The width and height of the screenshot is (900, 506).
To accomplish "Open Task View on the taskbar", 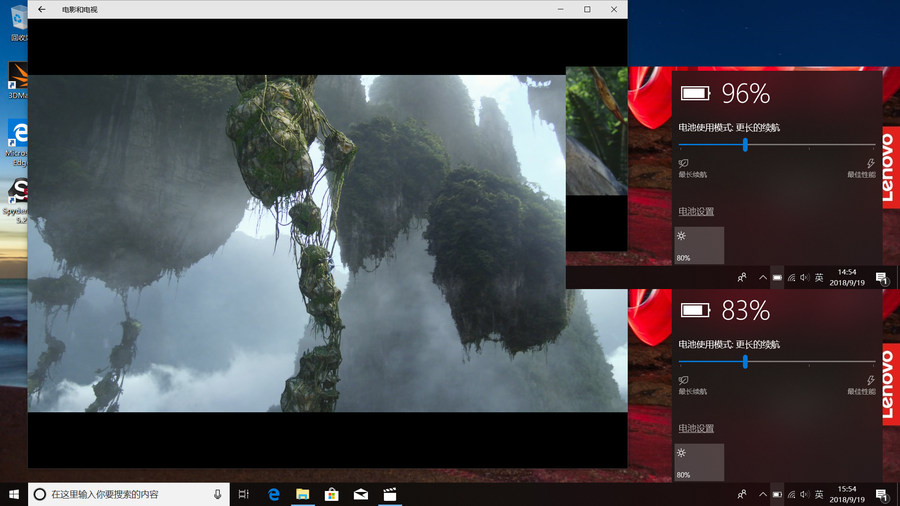I will pyautogui.click(x=243, y=494).
